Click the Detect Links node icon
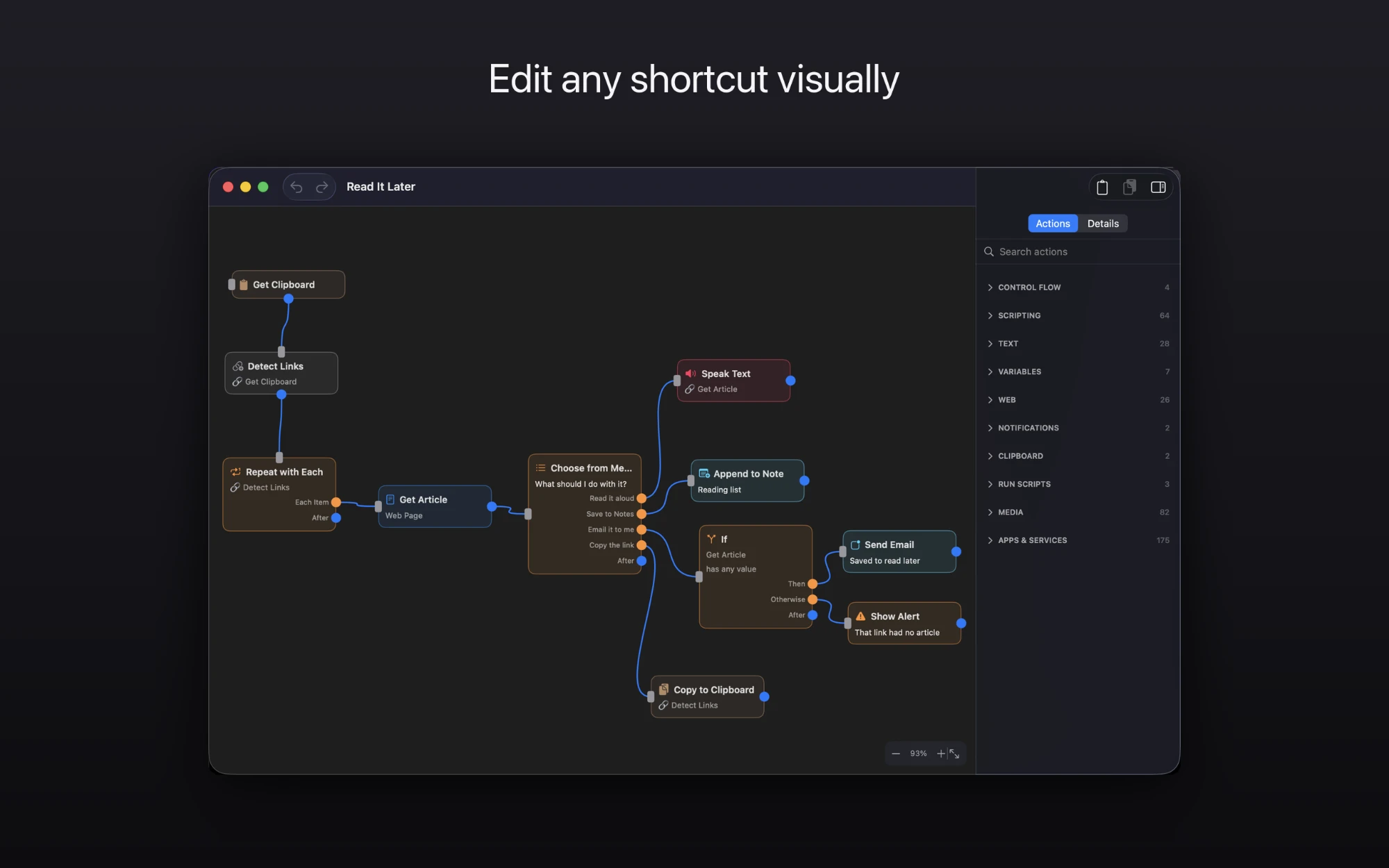1389x868 pixels. [238, 366]
